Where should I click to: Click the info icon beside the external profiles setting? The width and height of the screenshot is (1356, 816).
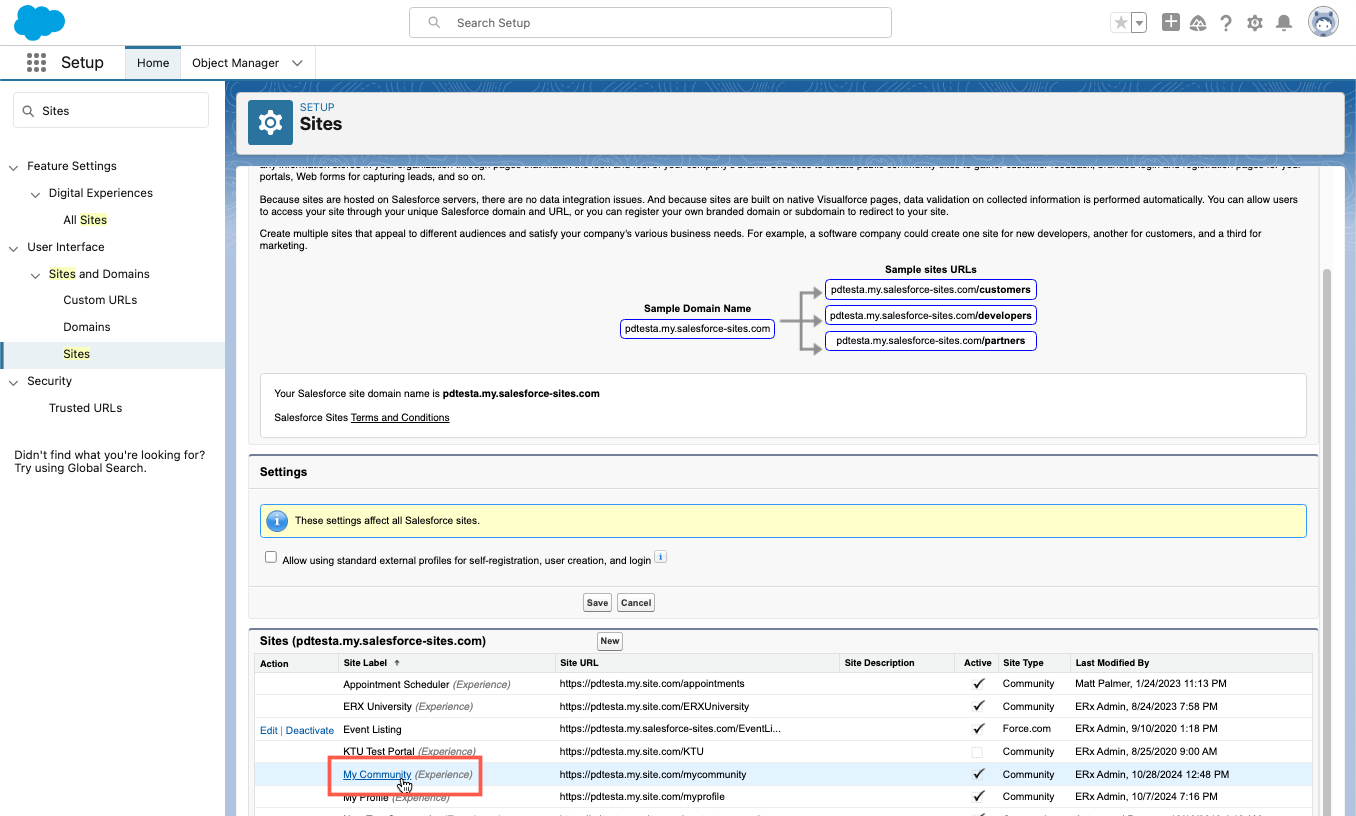point(660,557)
